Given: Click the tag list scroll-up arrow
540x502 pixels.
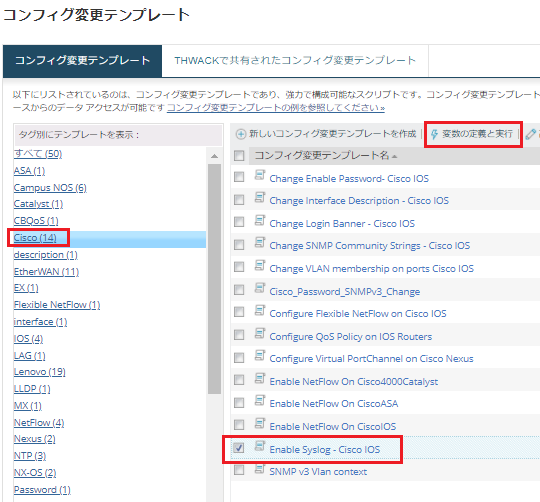Looking at the screenshot, I should tap(214, 156).
